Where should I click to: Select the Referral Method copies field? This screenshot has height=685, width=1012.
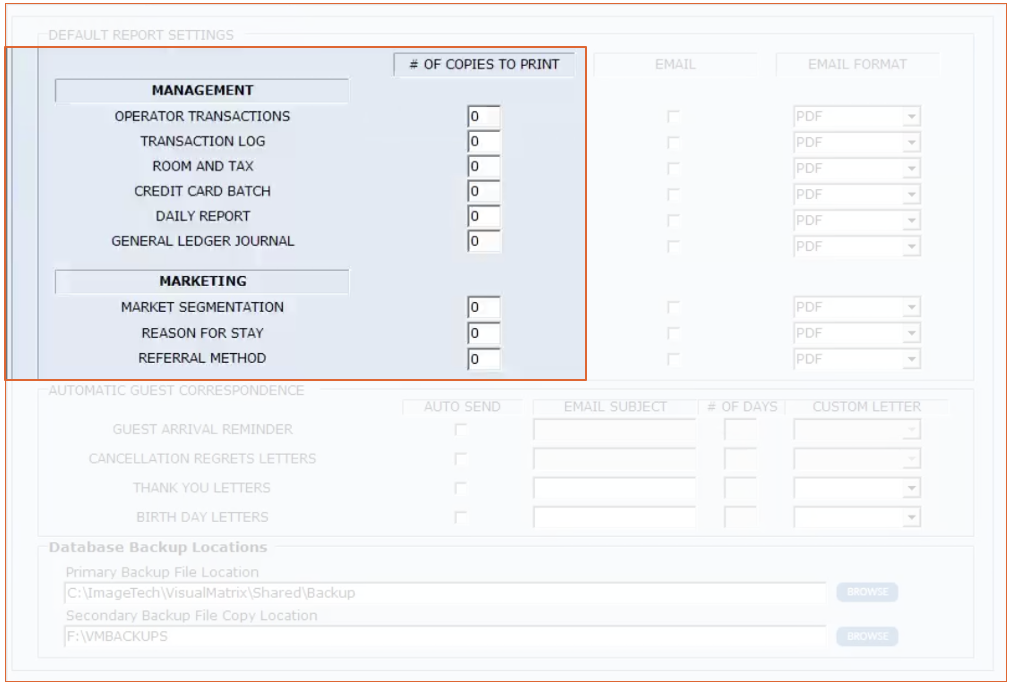click(x=484, y=359)
